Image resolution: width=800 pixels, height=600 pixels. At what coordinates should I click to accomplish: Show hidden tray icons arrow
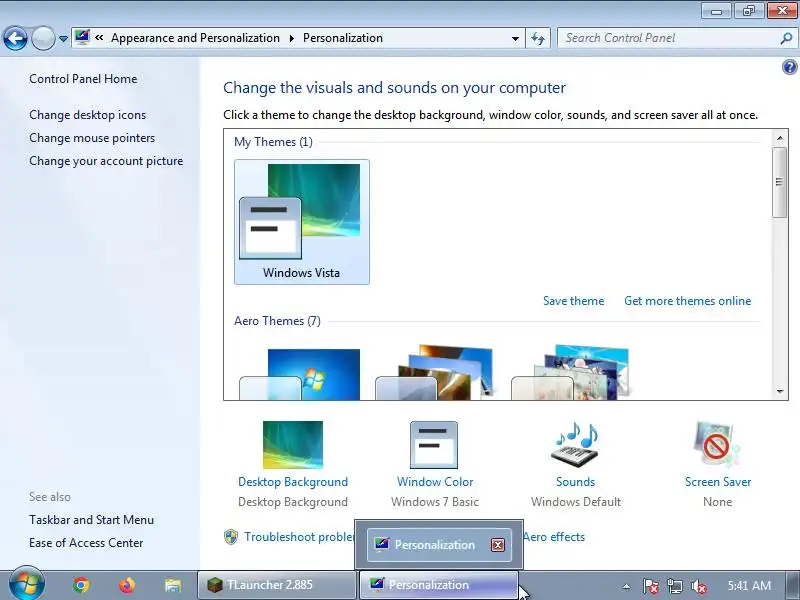[x=626, y=586]
